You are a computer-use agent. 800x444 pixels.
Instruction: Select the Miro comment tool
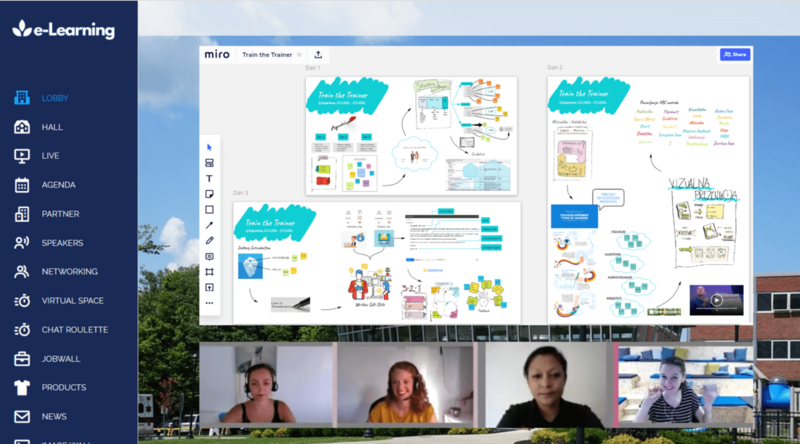pos(209,256)
